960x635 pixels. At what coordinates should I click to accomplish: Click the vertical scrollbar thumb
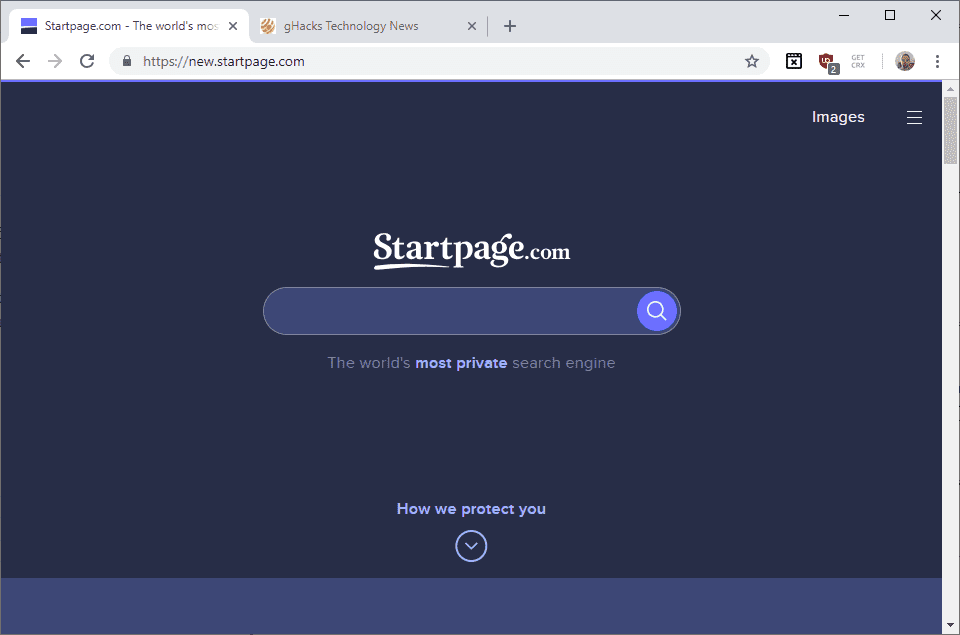950,130
